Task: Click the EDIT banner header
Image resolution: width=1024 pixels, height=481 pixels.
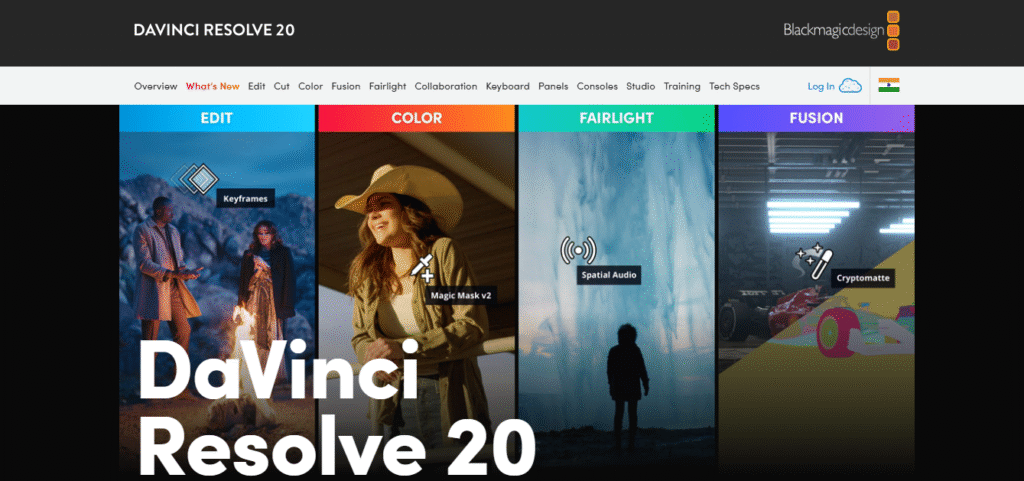Action: 217,118
